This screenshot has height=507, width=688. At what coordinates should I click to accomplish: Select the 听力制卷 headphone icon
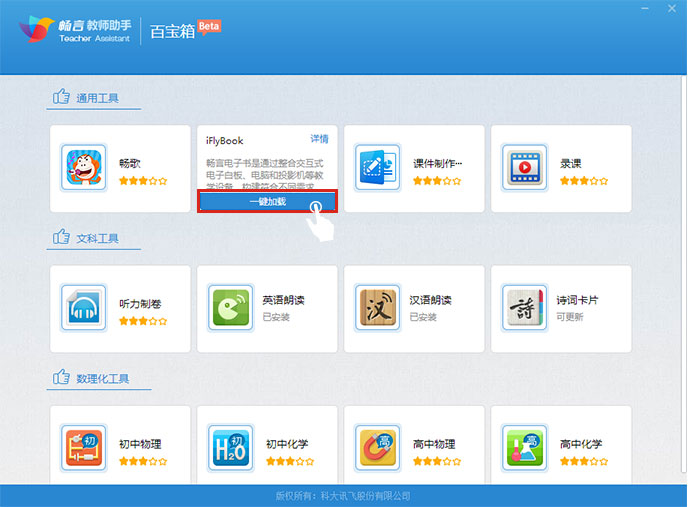[83, 307]
